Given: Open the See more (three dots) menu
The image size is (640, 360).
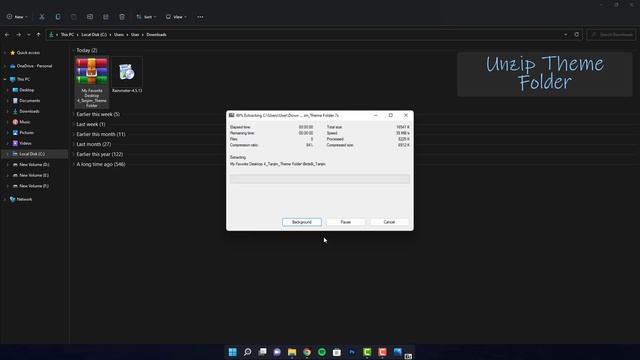Looking at the screenshot, I should (x=200, y=17).
